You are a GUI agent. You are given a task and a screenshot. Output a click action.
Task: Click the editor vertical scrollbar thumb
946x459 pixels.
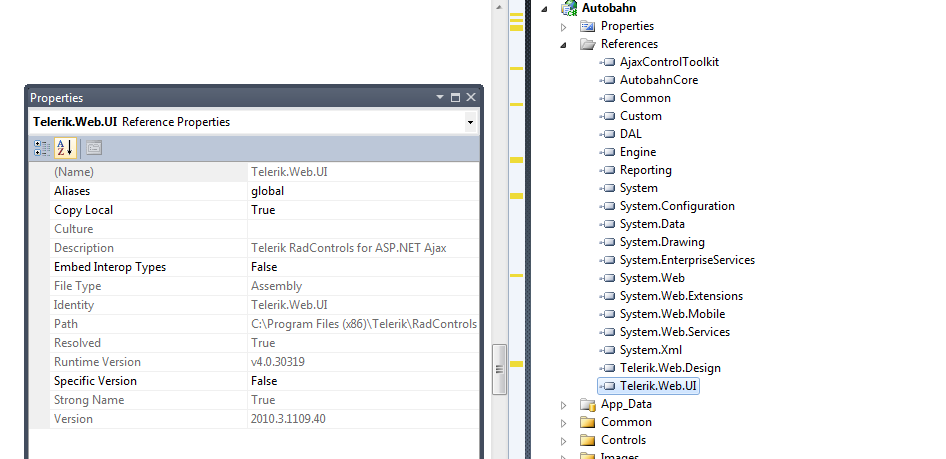tap(501, 368)
